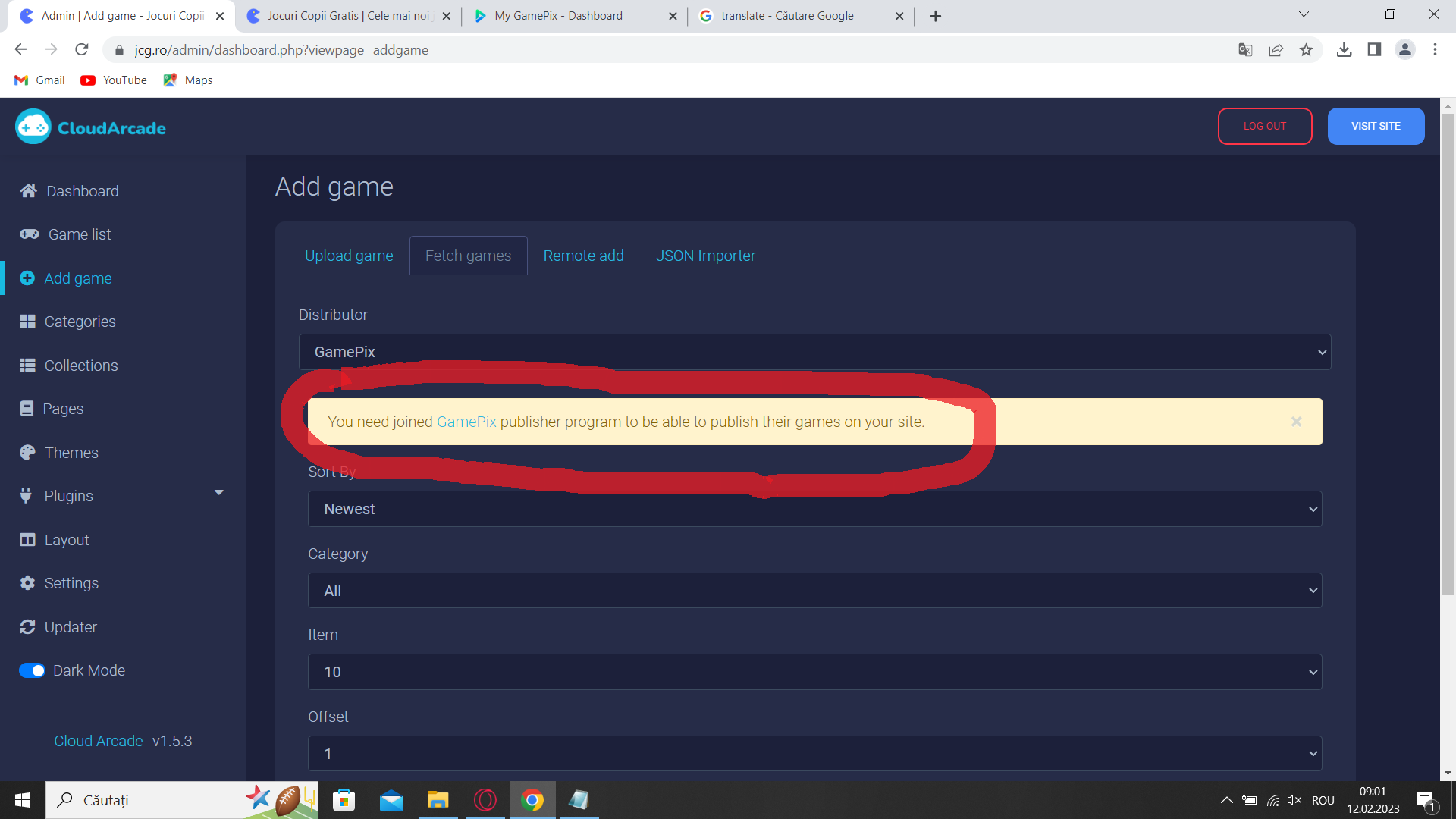The height and width of the screenshot is (819, 1456).
Task: Open Microsoft Store from taskbar
Action: (344, 800)
